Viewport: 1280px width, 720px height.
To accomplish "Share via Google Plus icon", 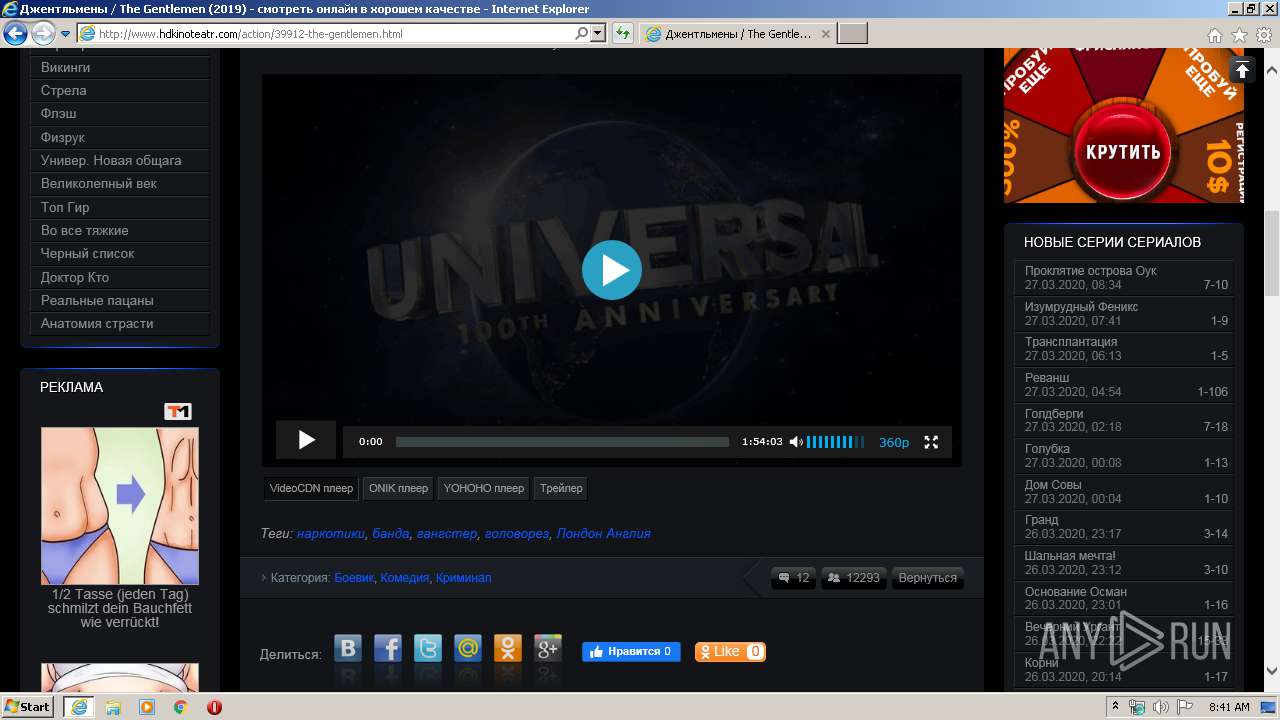I will pyautogui.click(x=548, y=649).
